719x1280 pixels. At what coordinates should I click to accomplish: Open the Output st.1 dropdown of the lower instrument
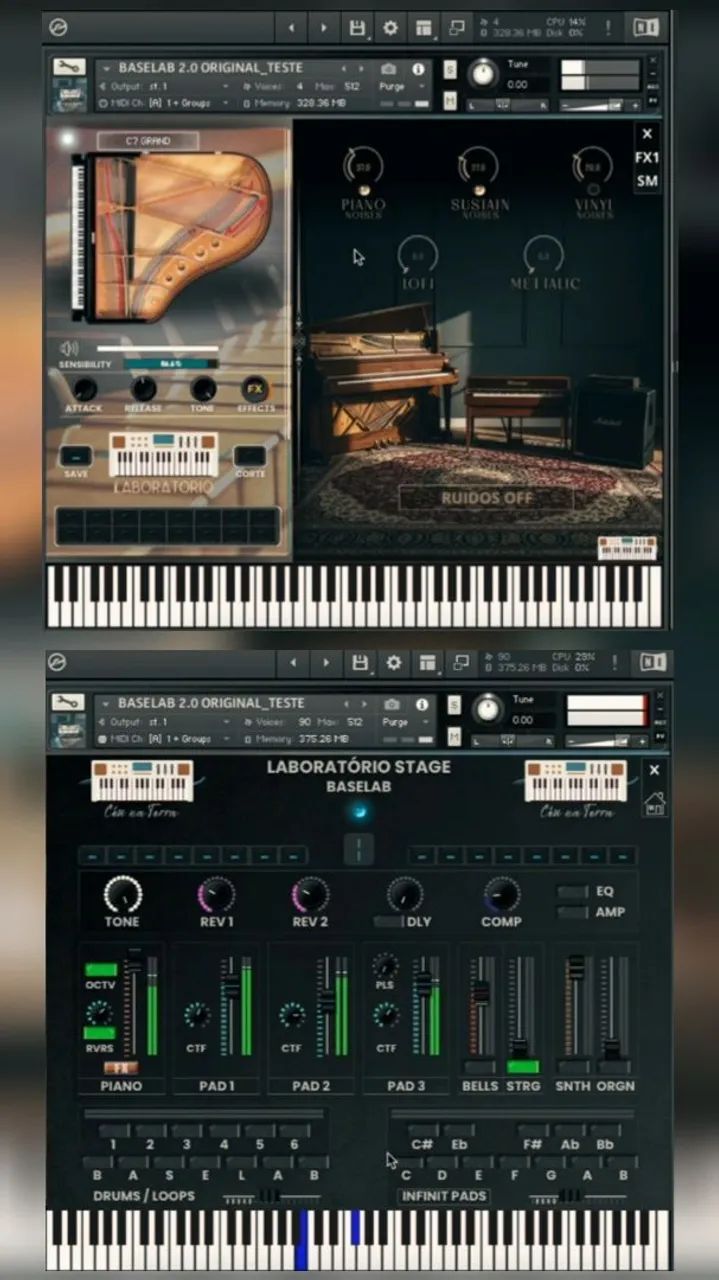tap(165, 722)
